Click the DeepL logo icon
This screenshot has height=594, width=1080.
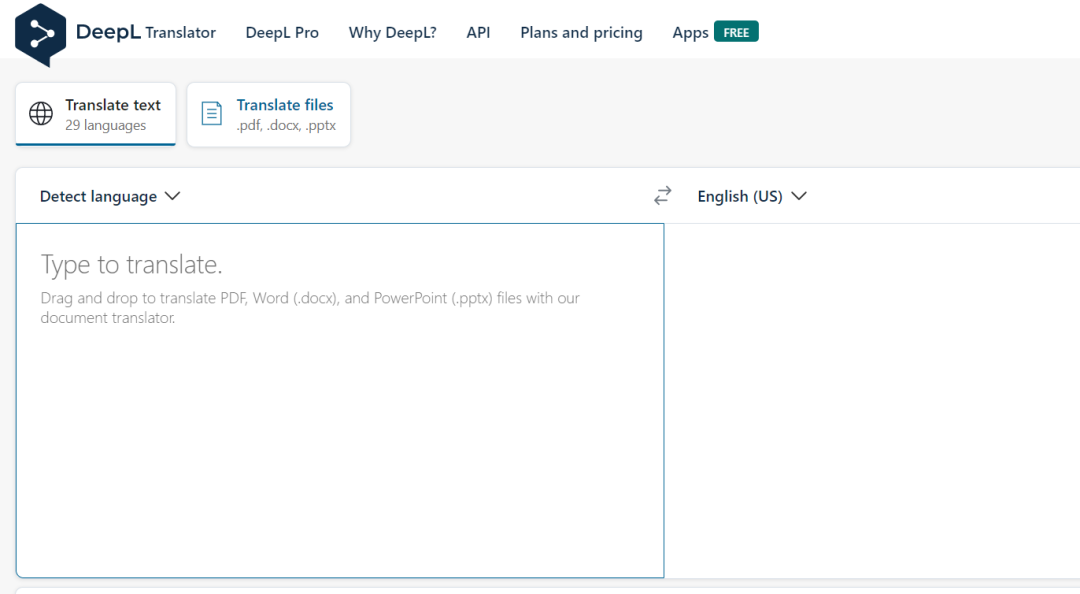(41, 33)
